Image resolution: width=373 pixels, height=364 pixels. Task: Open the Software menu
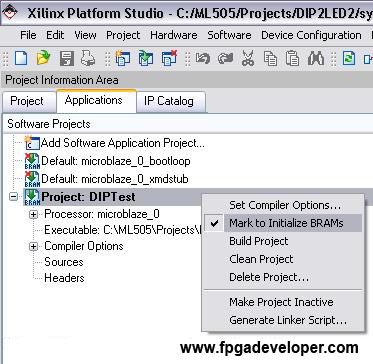[x=229, y=35]
